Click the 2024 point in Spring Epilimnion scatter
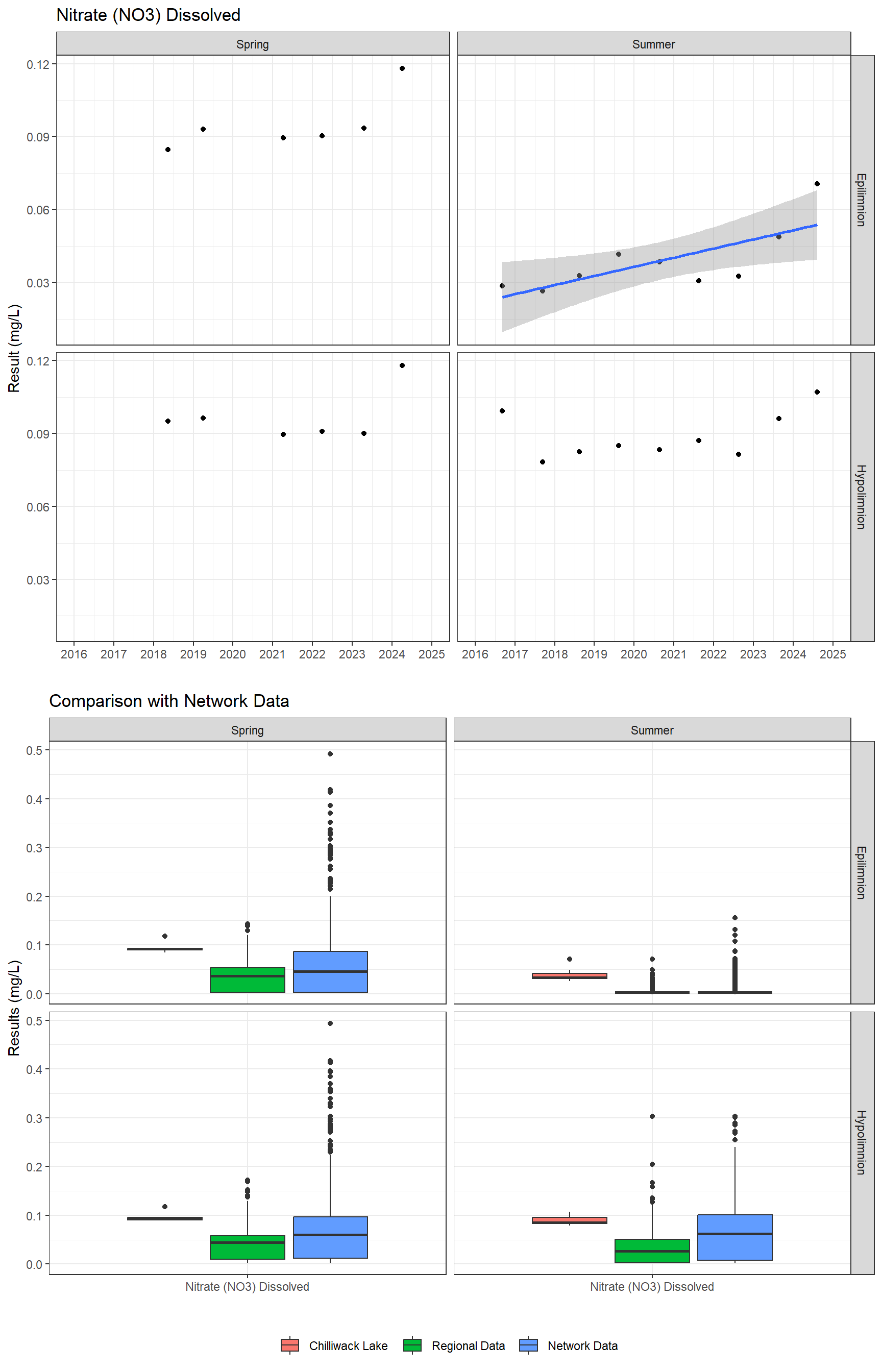882x1372 pixels. [402, 69]
